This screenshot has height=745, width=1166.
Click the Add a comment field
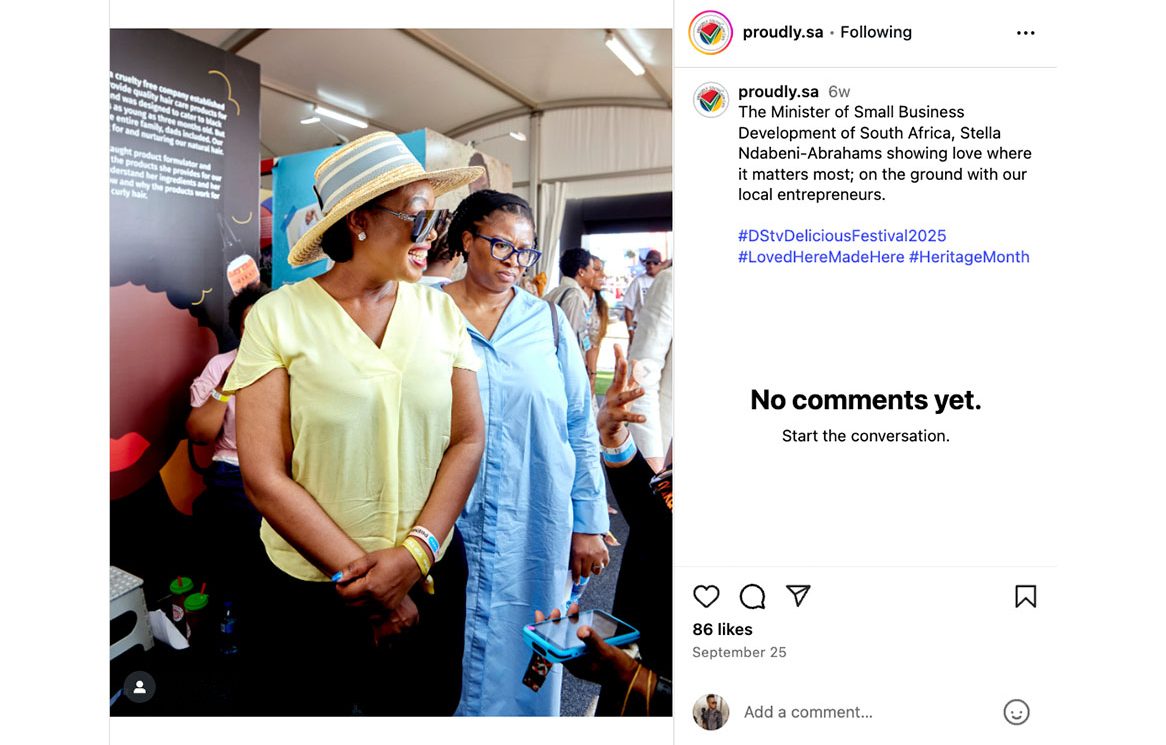point(867,712)
